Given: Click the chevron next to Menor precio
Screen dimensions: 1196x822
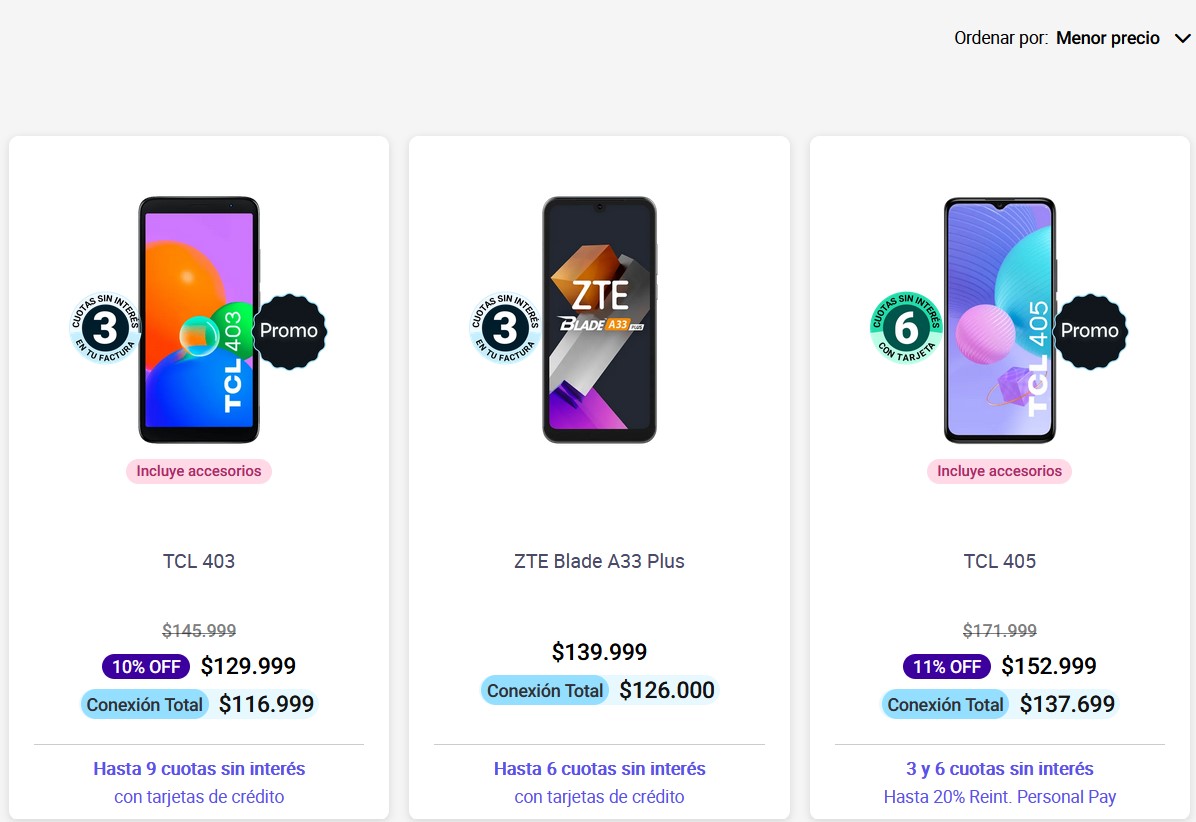Looking at the screenshot, I should [x=1182, y=38].
